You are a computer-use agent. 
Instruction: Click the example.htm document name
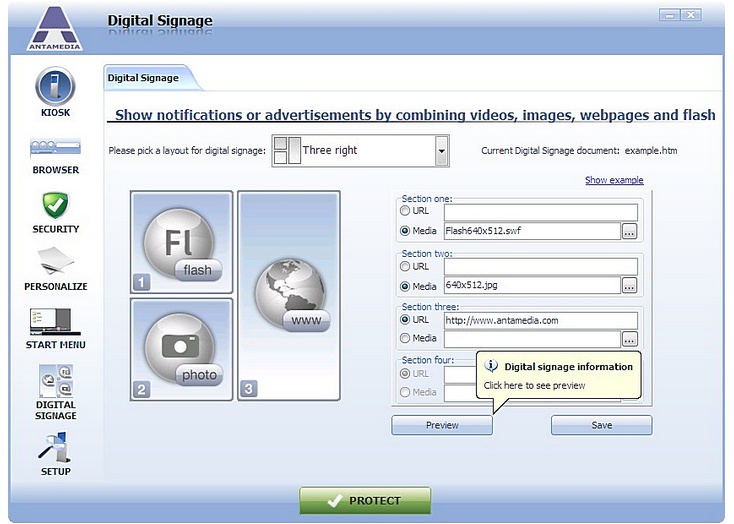[x=651, y=151]
